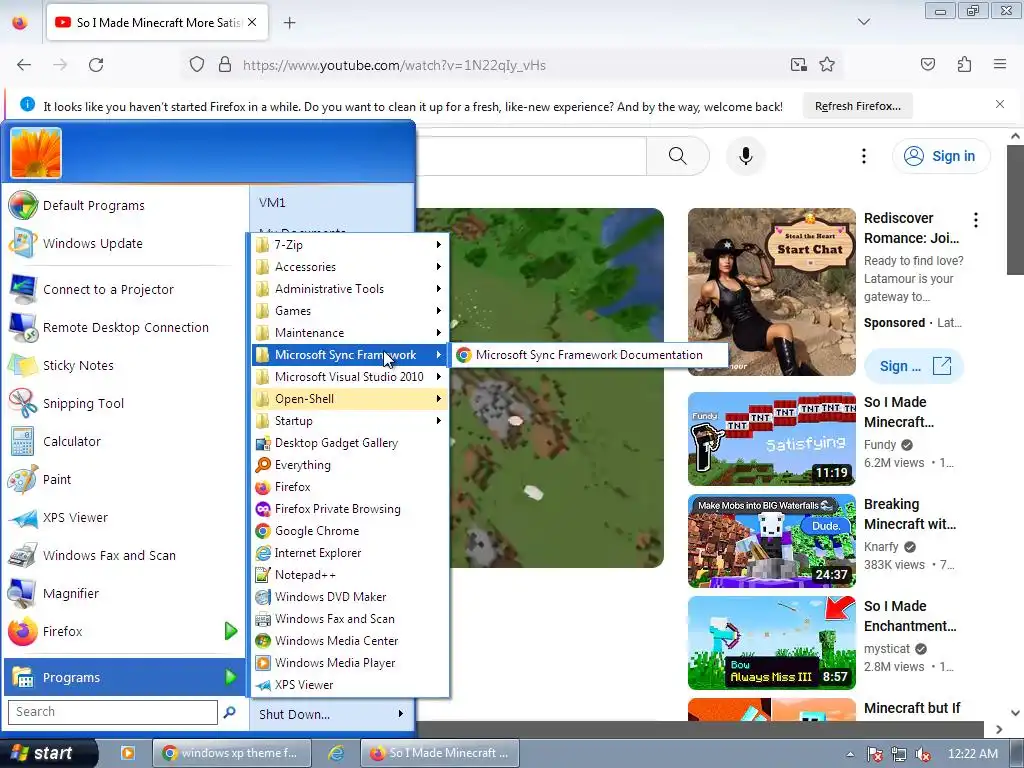Screen dimensions: 1024x768
Task: Expand Administrative Tools folder
Action: pyautogui.click(x=350, y=289)
